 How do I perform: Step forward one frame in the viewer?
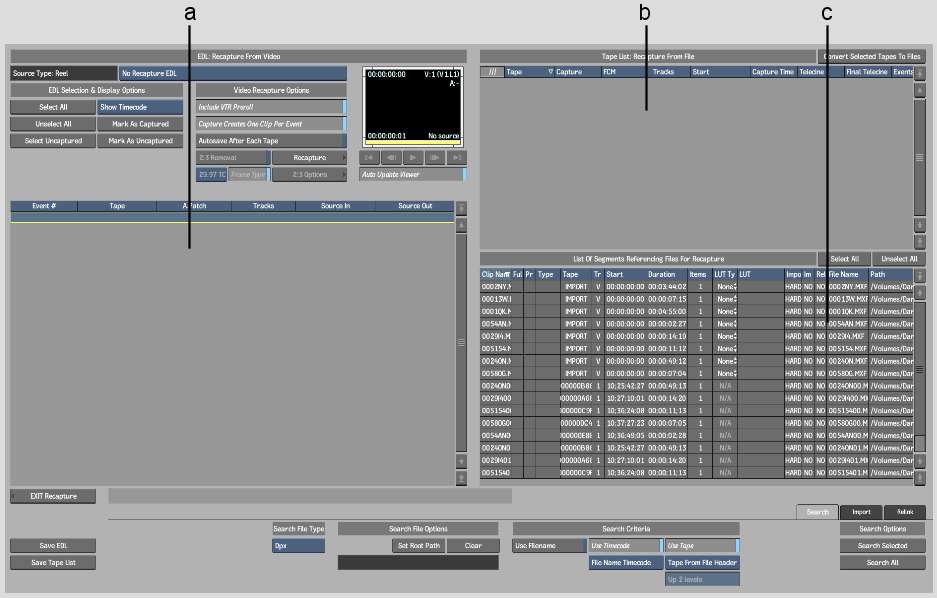point(435,158)
